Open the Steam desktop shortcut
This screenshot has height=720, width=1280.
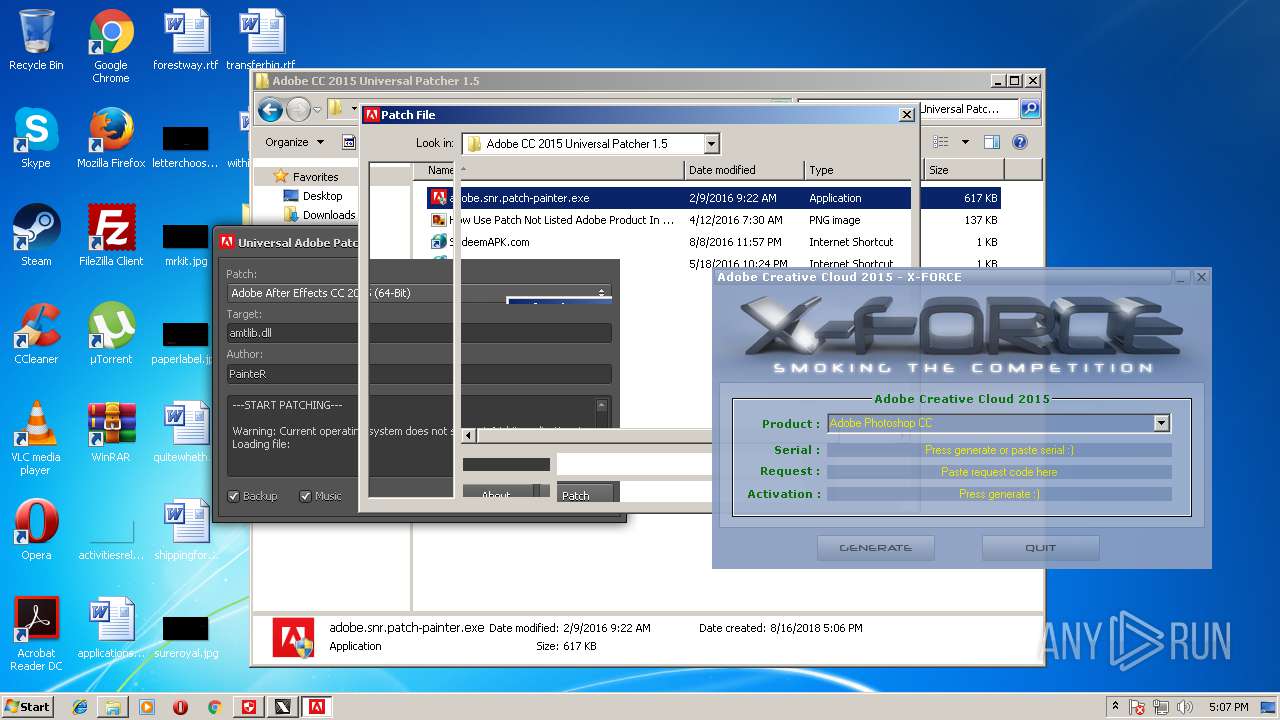(36, 236)
